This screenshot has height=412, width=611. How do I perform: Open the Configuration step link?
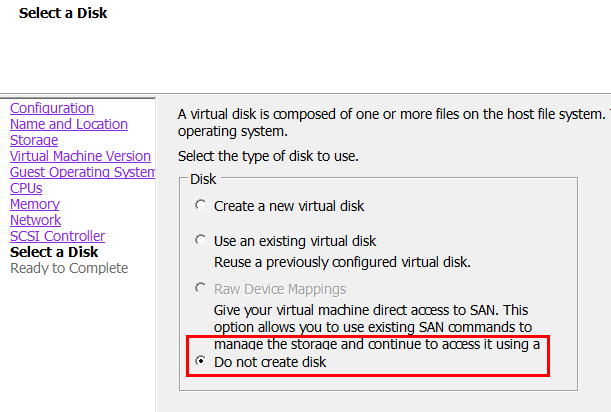coord(52,108)
